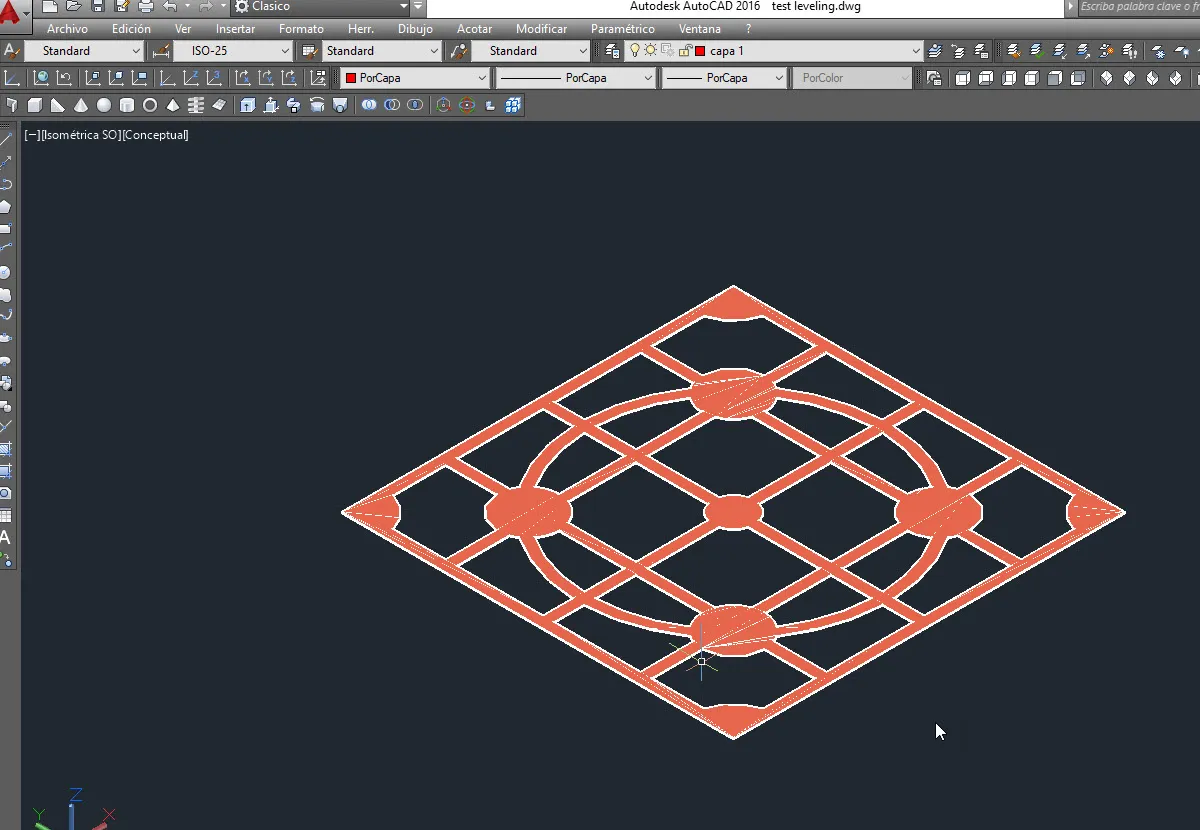The width and height of the screenshot is (1200, 830).
Task: Click the Print (plot) icon
Action: pyautogui.click(x=146, y=7)
